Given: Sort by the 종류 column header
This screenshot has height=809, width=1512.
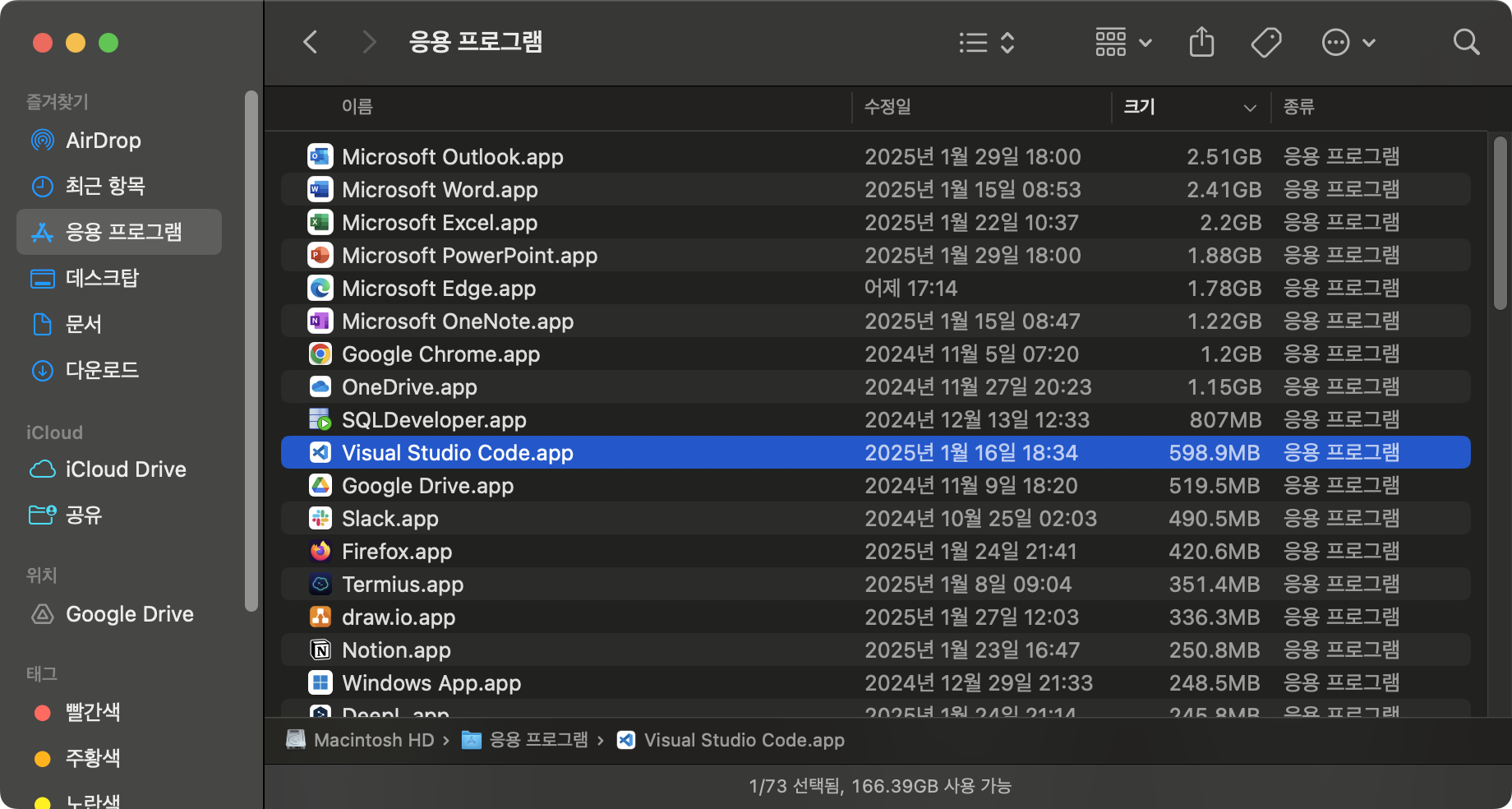Looking at the screenshot, I should [x=1298, y=107].
